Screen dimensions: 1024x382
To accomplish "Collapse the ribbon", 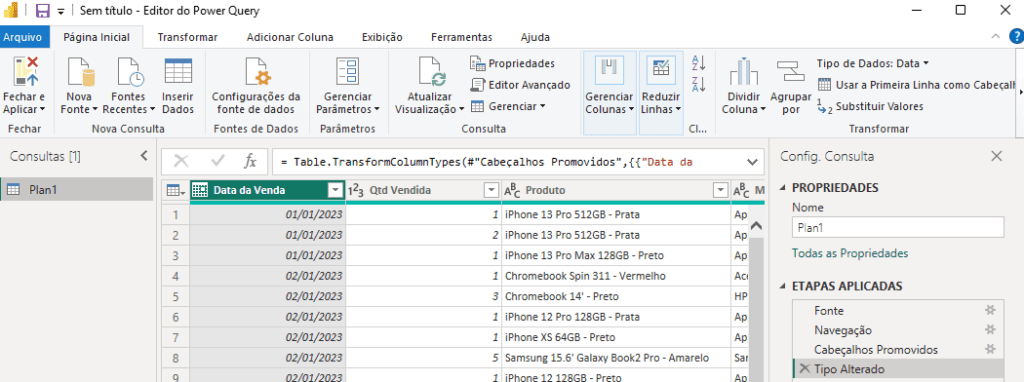I will 996,37.
